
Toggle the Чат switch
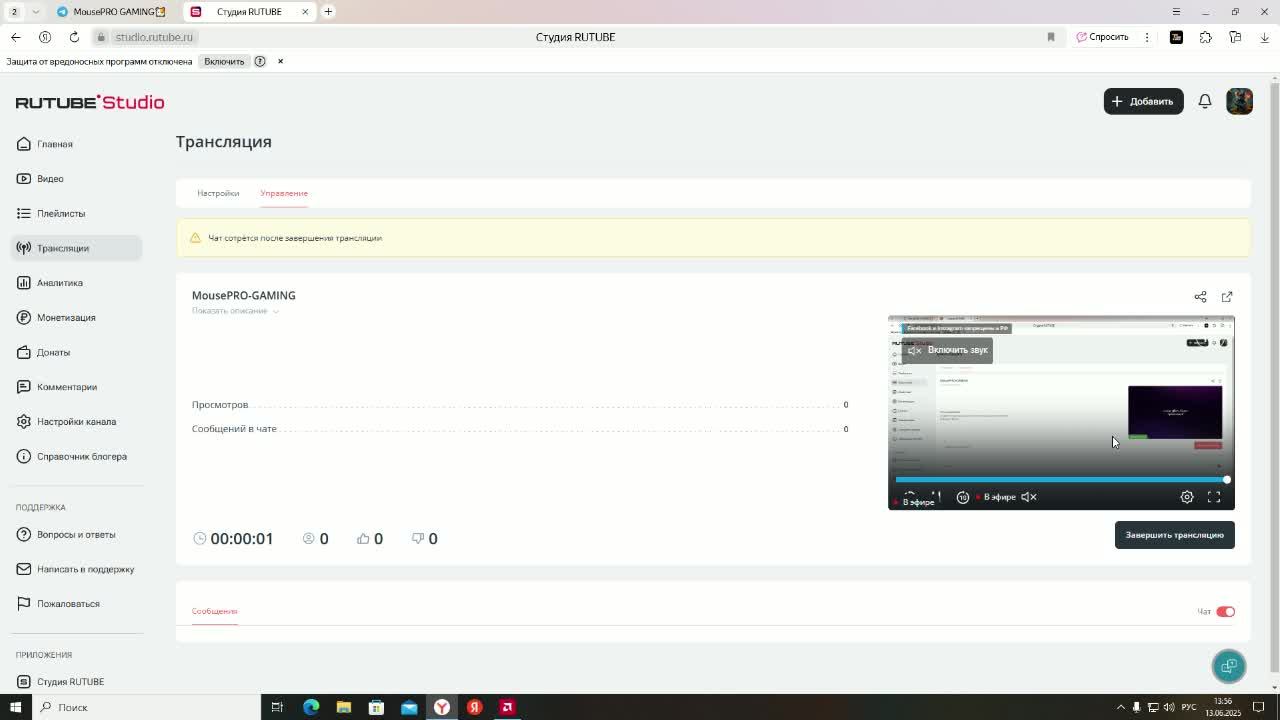[x=1225, y=612]
